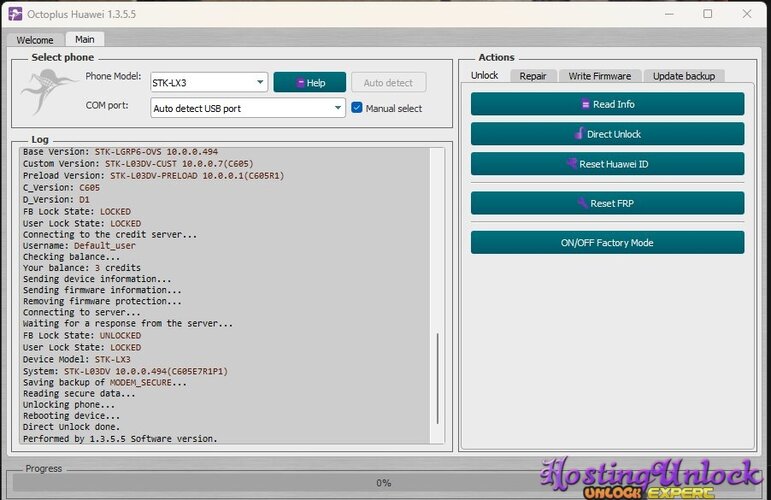Image resolution: width=771 pixels, height=500 pixels.
Task: Click the progress bar showing 0%
Action: (384, 483)
